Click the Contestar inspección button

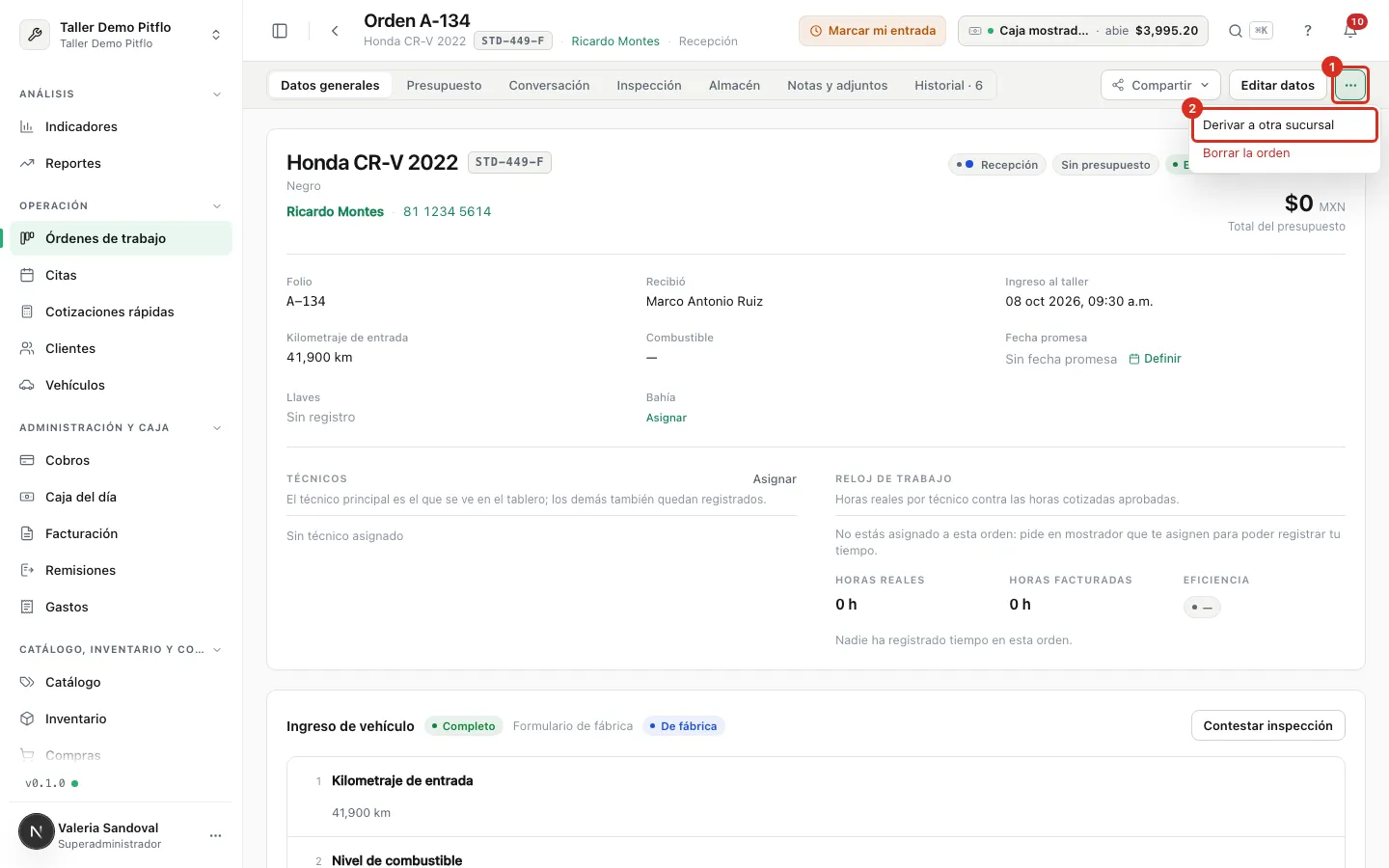(x=1267, y=725)
